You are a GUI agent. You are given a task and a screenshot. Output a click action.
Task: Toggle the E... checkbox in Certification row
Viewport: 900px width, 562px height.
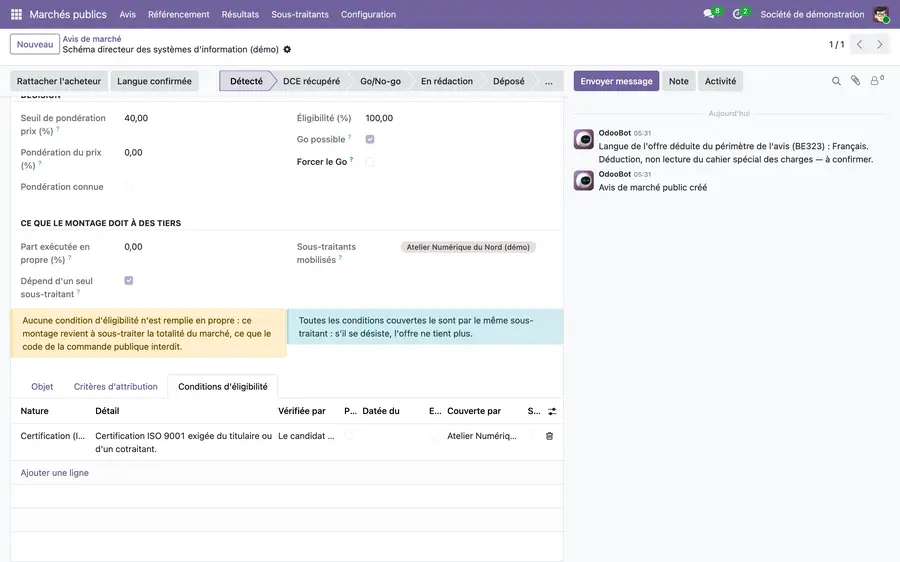(433, 436)
